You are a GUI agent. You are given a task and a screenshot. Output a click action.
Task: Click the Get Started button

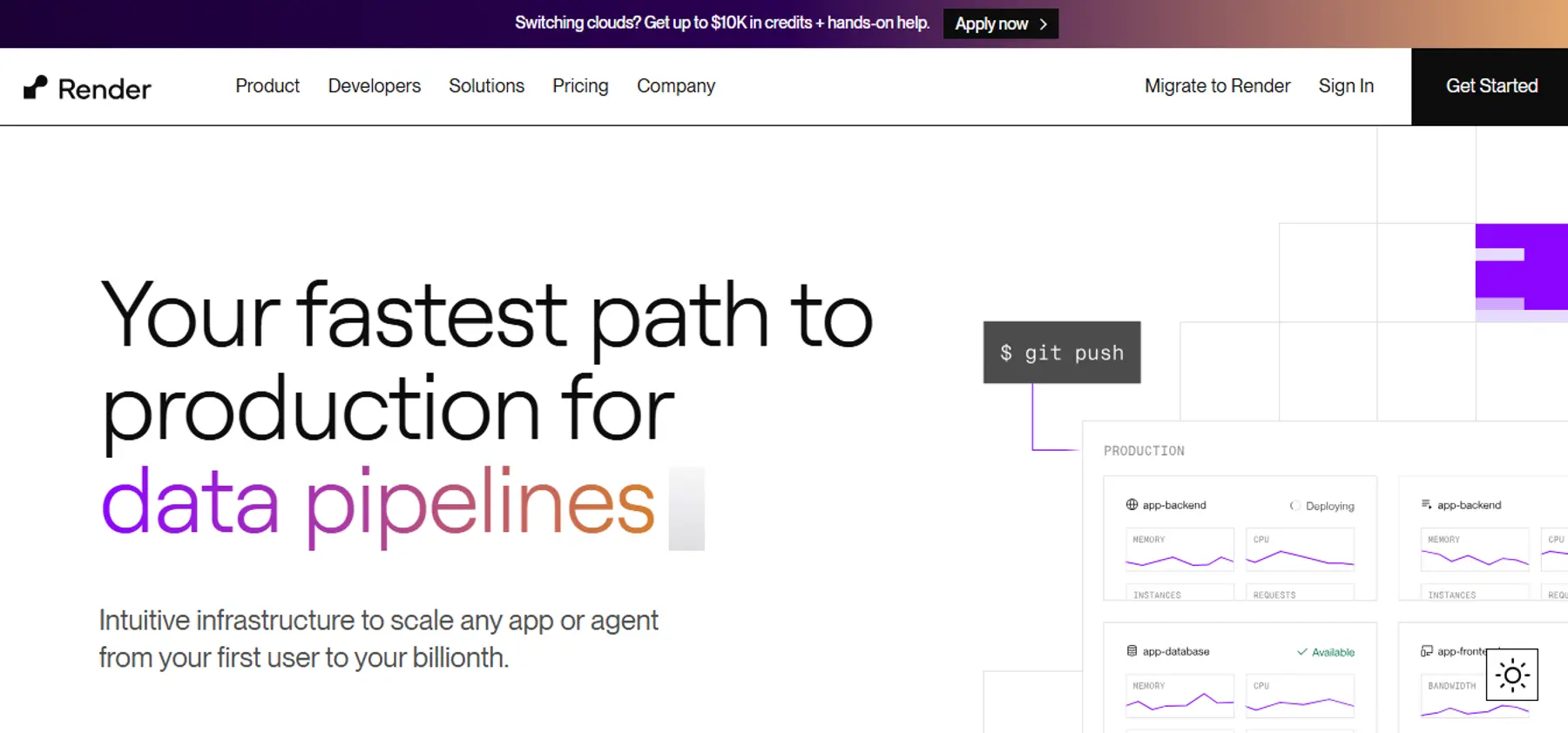click(x=1490, y=86)
